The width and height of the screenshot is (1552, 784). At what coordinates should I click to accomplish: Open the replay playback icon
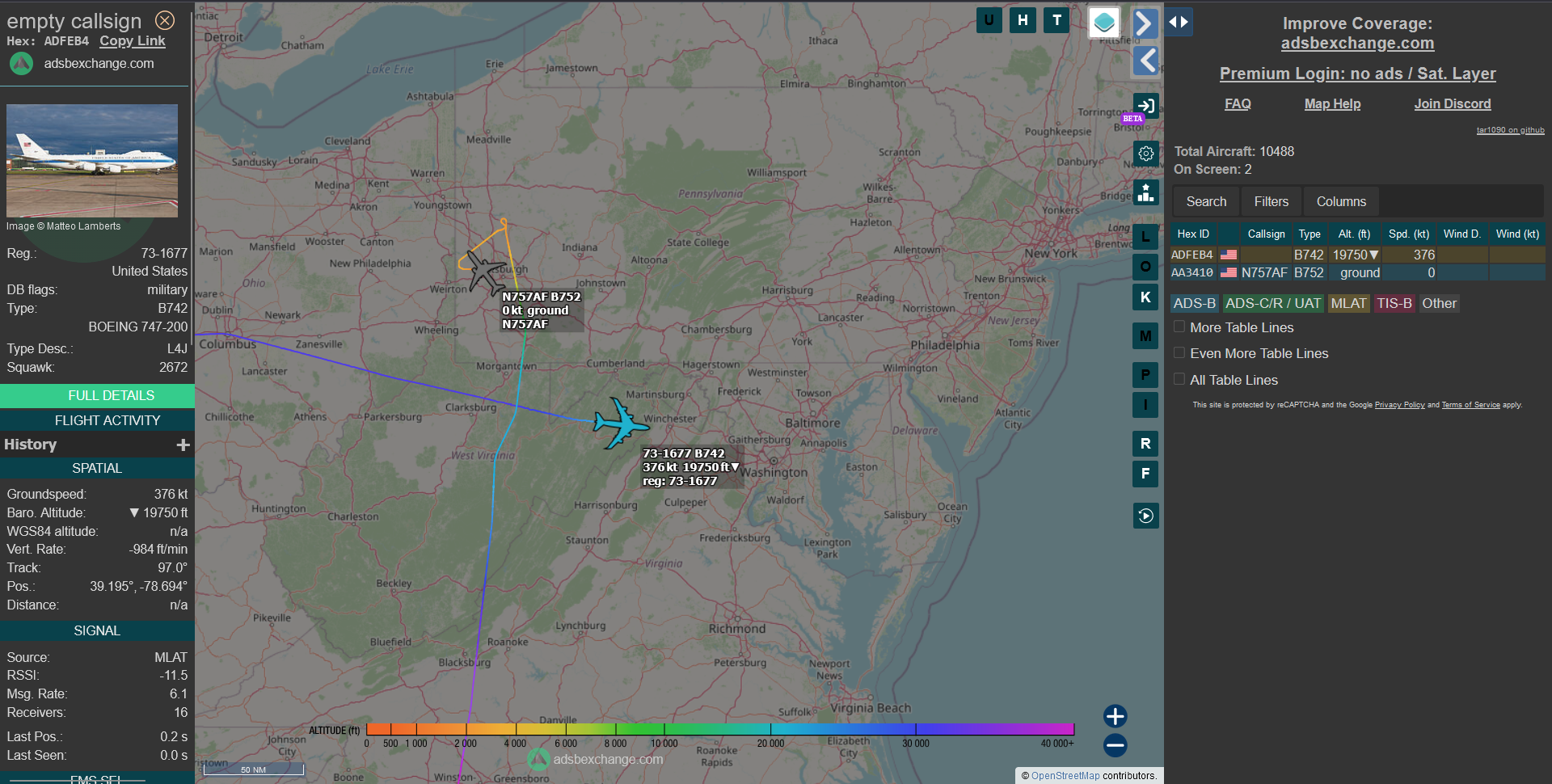[x=1145, y=516]
